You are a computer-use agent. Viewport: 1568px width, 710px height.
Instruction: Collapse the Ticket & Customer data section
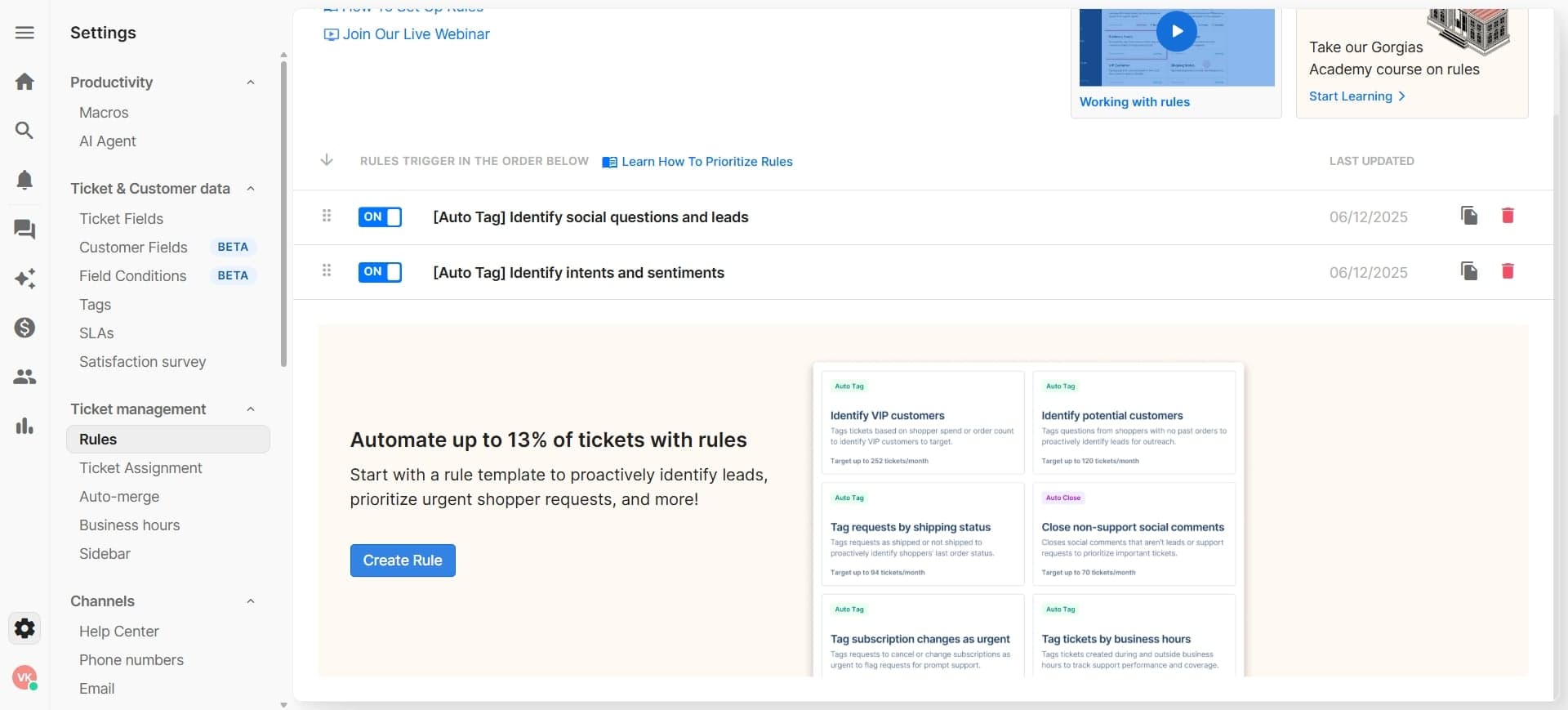tap(251, 189)
